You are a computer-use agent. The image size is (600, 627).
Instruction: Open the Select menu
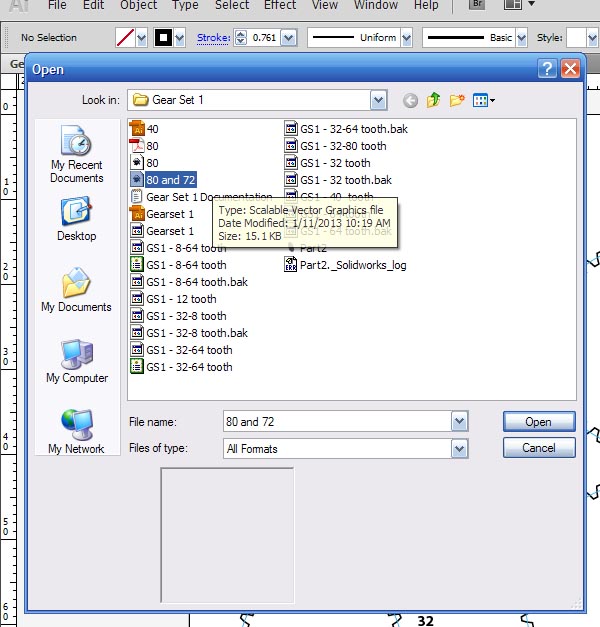point(232,5)
